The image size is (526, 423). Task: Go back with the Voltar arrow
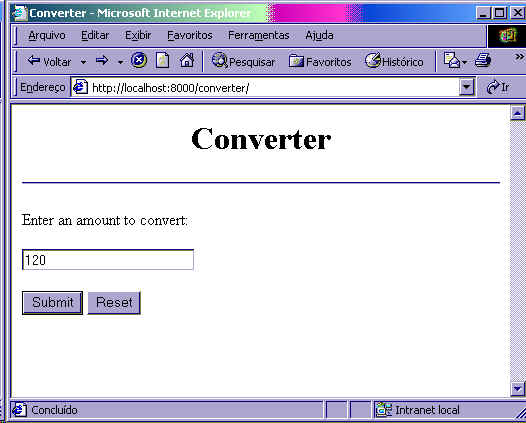[49, 61]
